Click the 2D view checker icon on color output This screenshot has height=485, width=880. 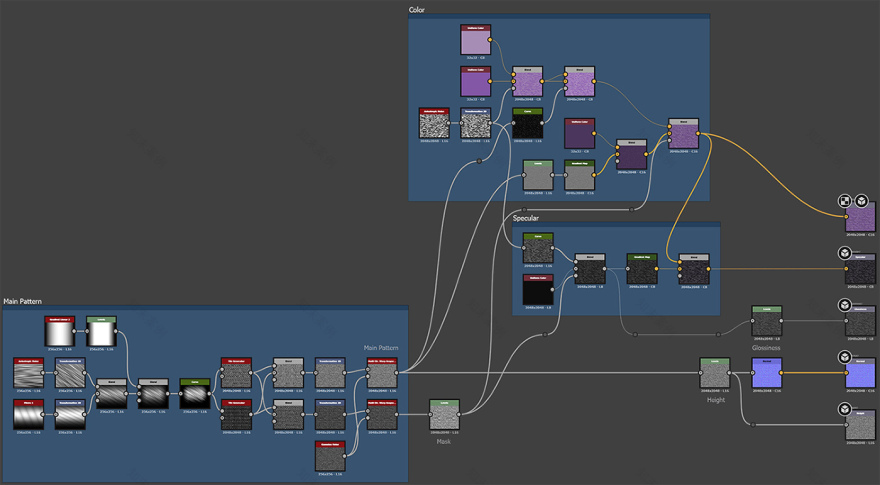click(x=845, y=201)
